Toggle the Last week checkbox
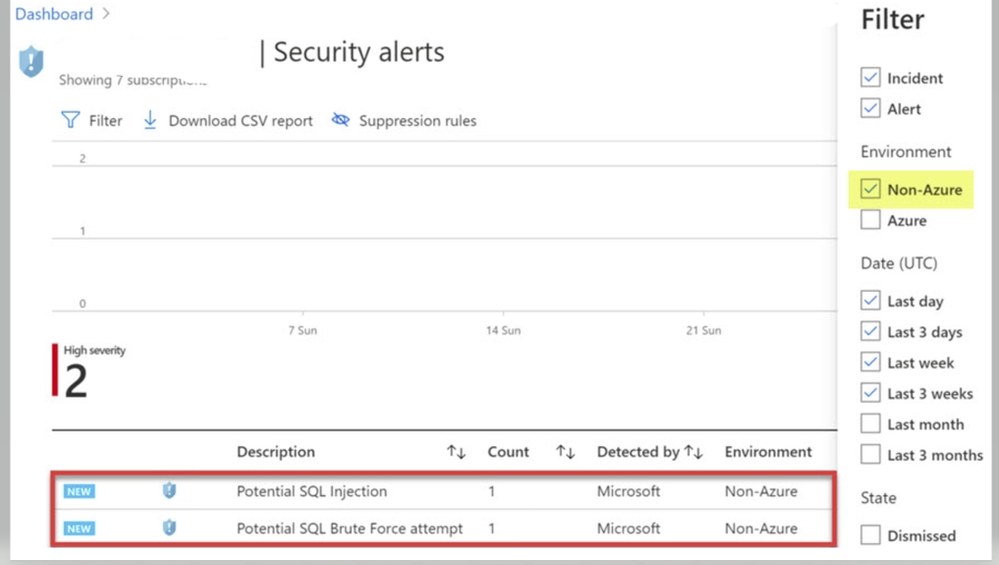999x565 pixels. [870, 362]
